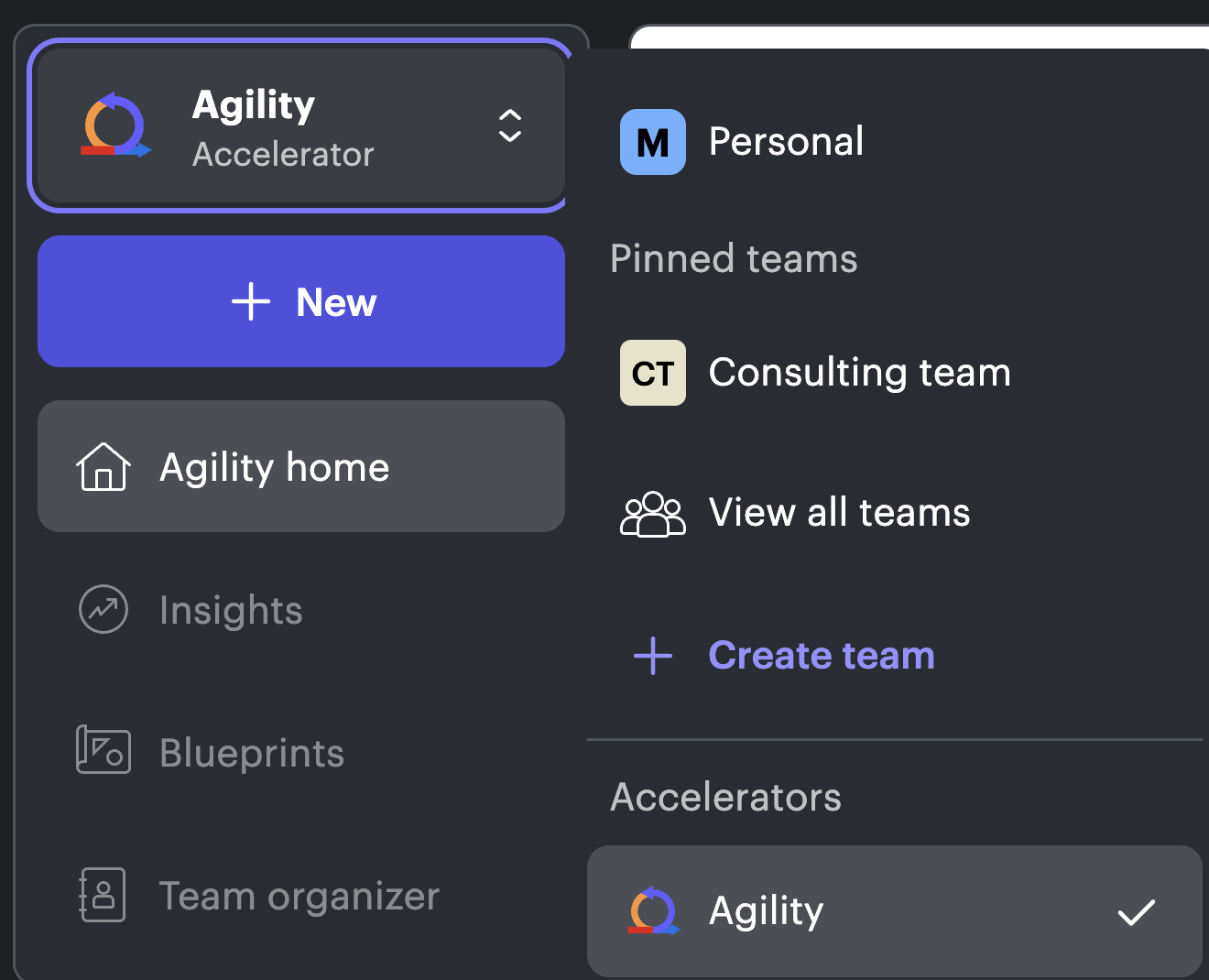Click the View all teams people icon

(652, 514)
